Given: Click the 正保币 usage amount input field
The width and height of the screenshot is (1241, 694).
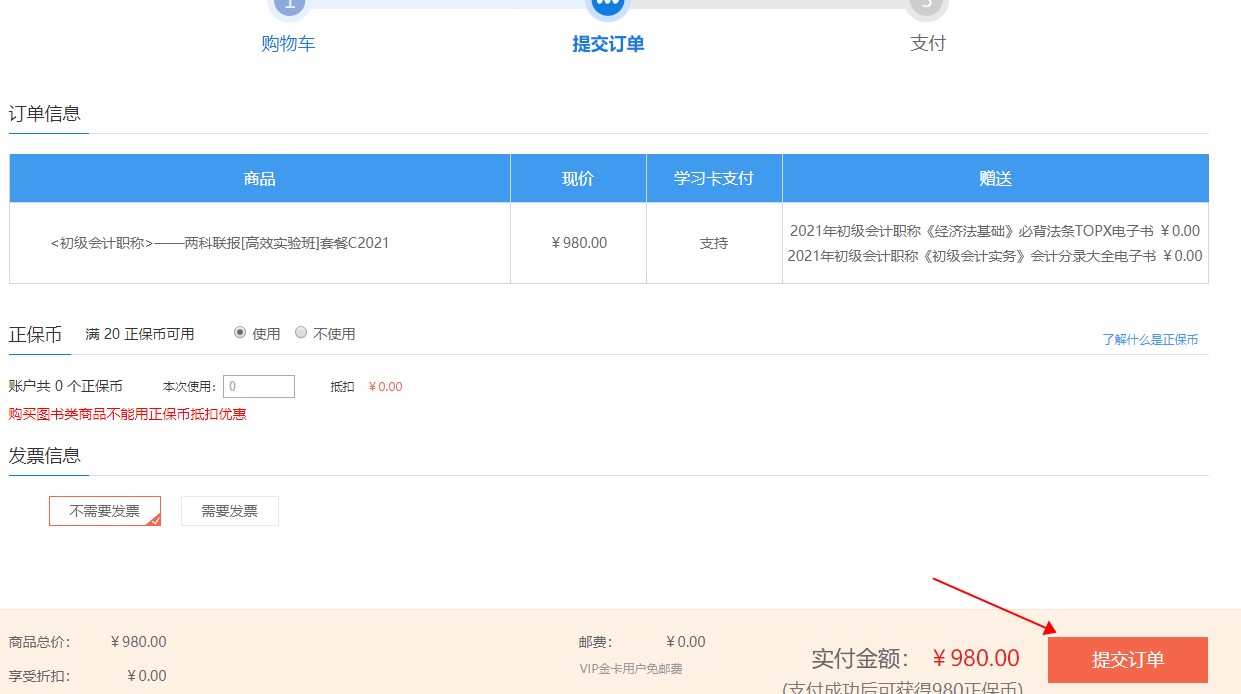Looking at the screenshot, I should tap(260, 386).
